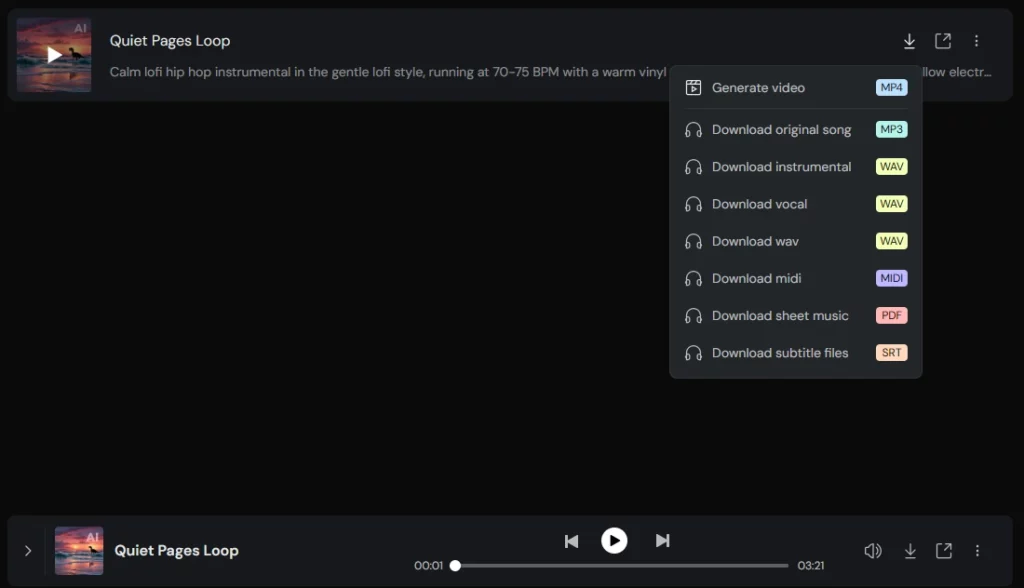Click the download icon in the bottom player bar
Screen dimensions: 1024x588
click(x=909, y=550)
